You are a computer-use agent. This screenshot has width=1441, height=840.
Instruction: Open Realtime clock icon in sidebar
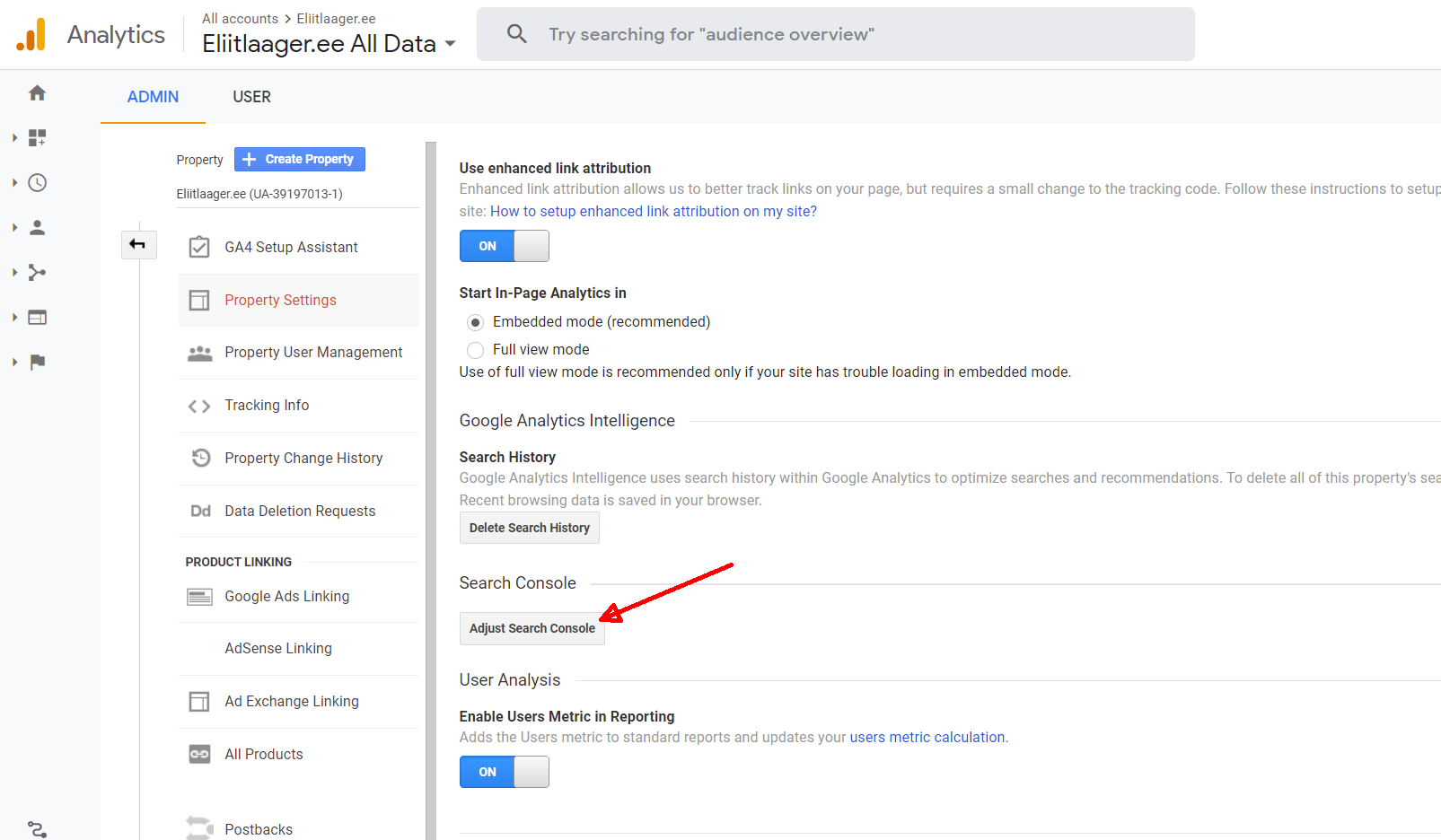[37, 183]
